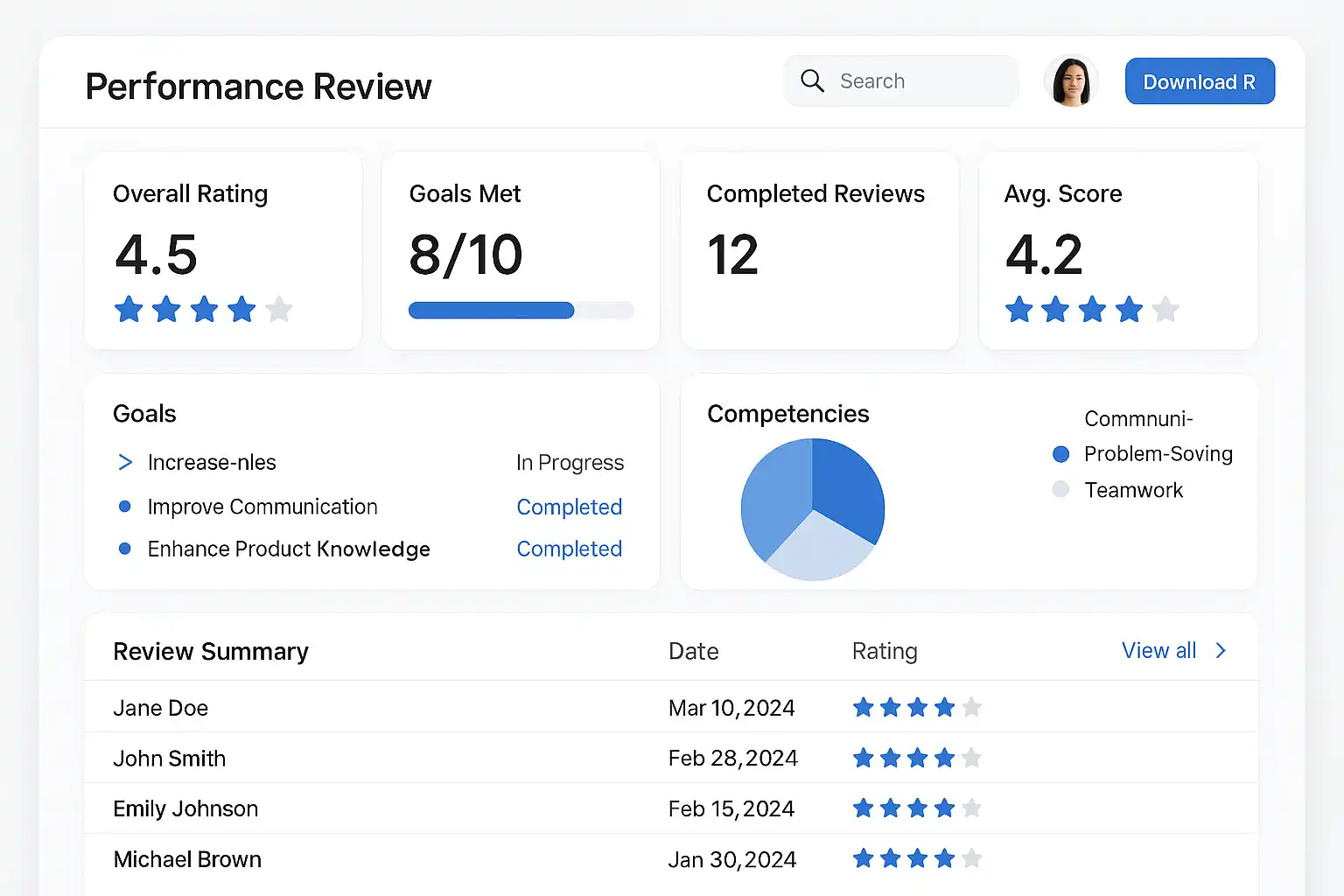
Task: Click into the Search input field
Action: click(x=919, y=81)
